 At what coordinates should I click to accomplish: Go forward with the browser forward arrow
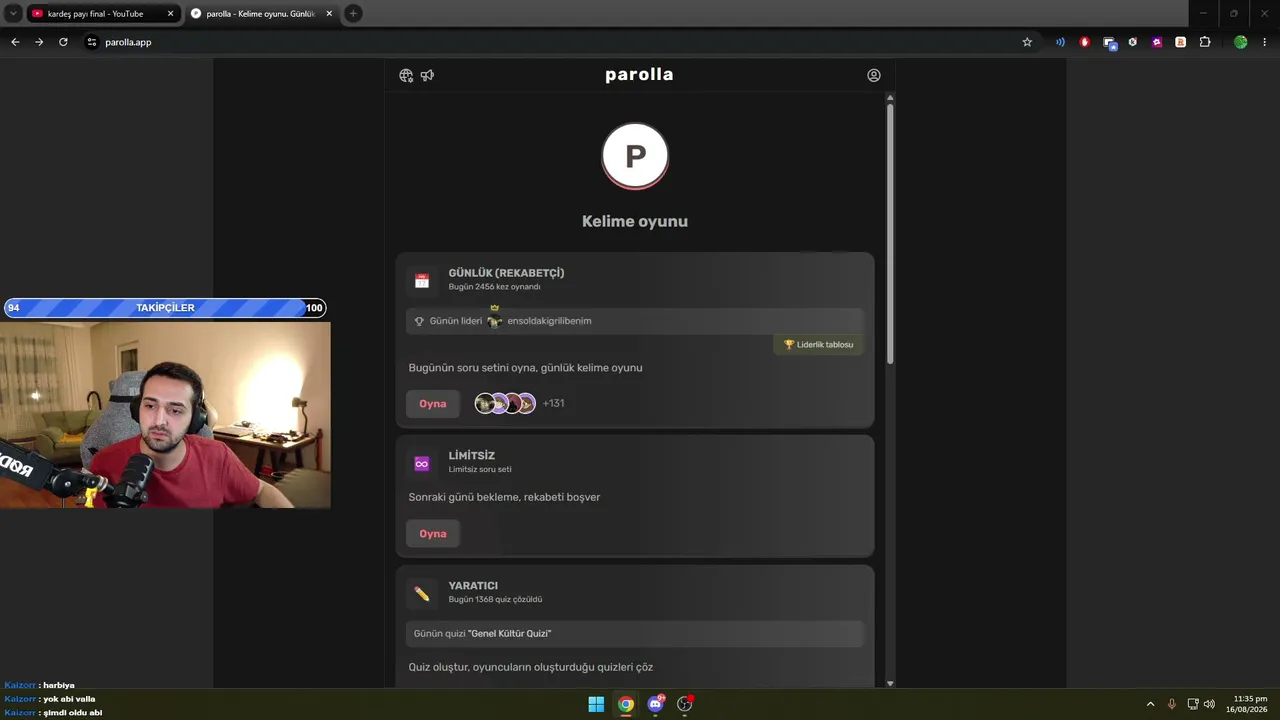(39, 42)
